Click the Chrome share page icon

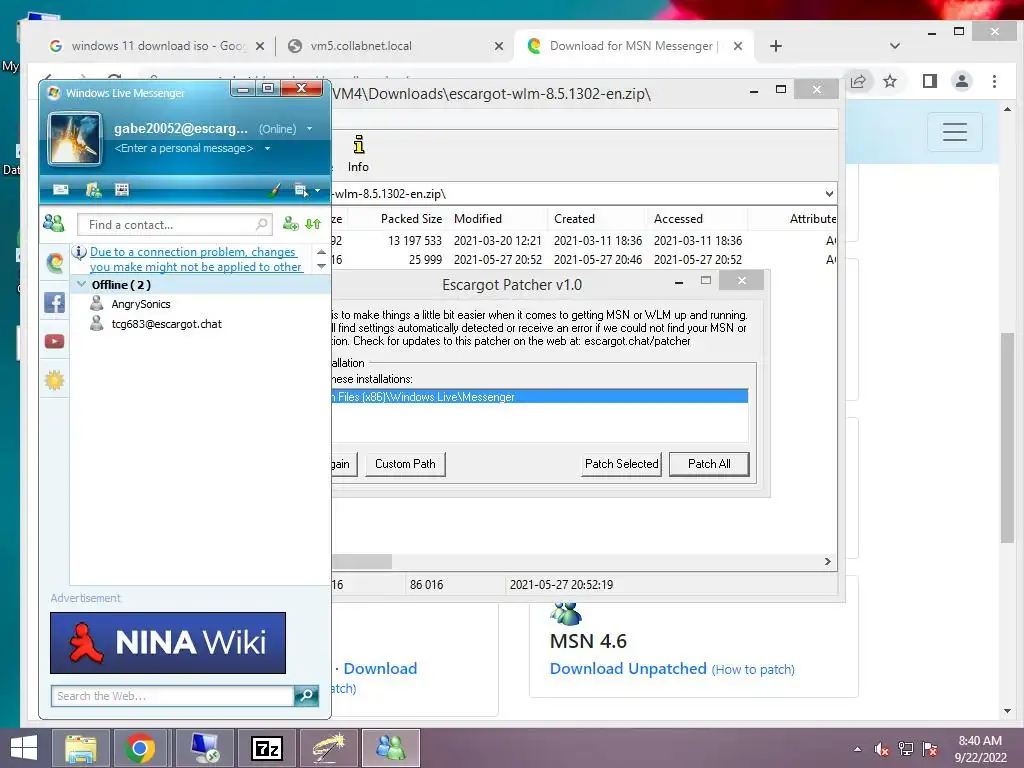857,82
